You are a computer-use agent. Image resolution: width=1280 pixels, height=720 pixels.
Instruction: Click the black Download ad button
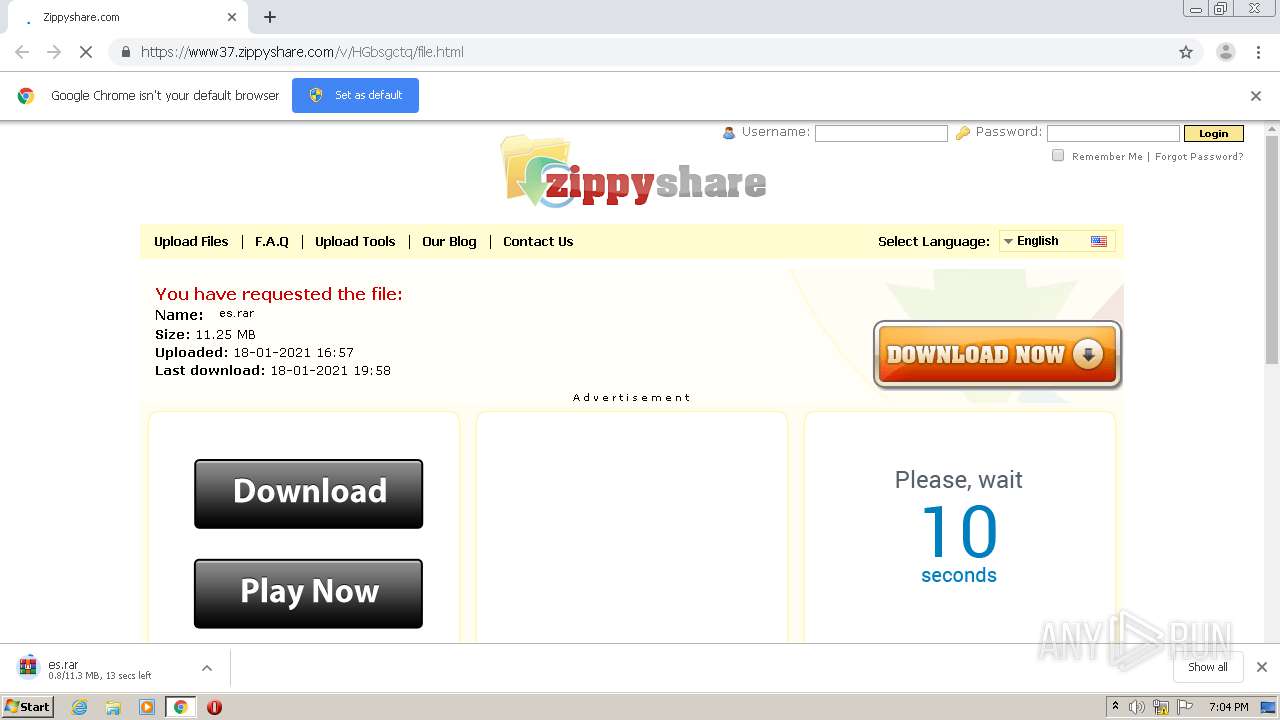tap(308, 494)
